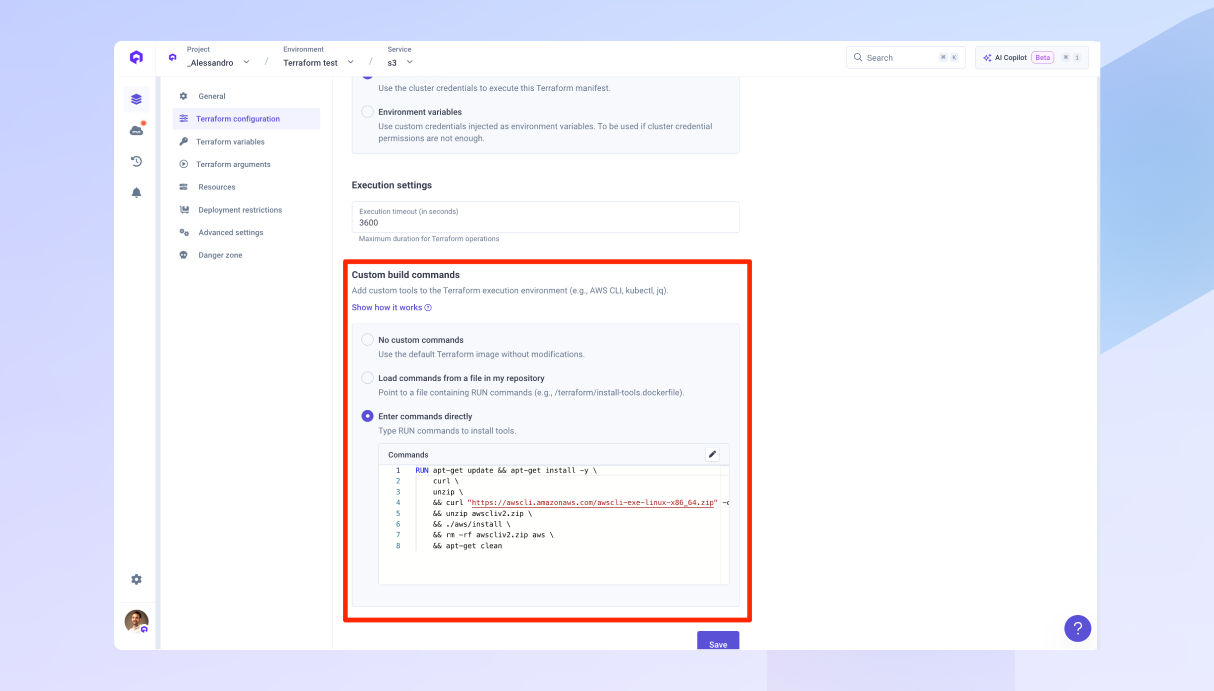Open the Resources settings item
1214x691 pixels.
pos(246,187)
